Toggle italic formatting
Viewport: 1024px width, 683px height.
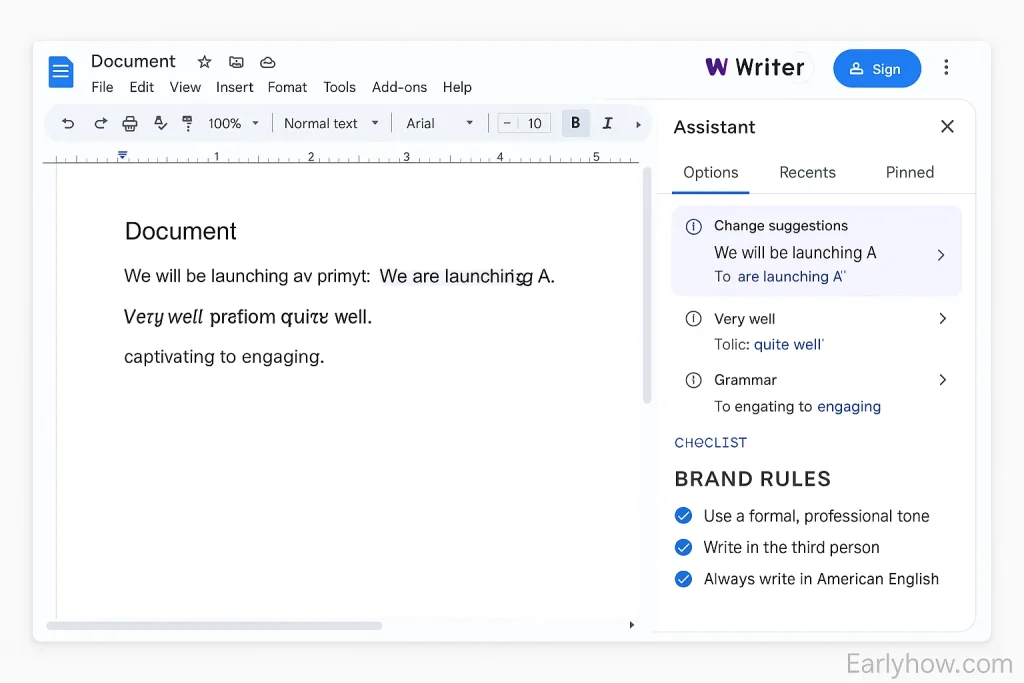coord(607,124)
